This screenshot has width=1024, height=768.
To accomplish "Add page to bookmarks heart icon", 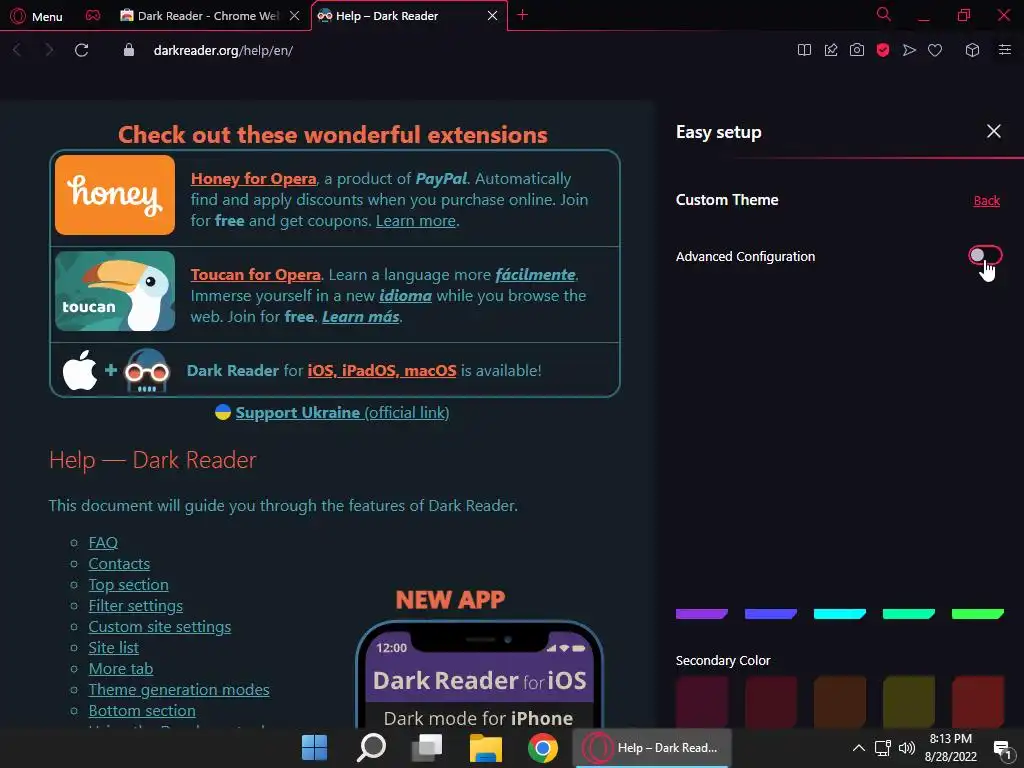I will point(935,50).
